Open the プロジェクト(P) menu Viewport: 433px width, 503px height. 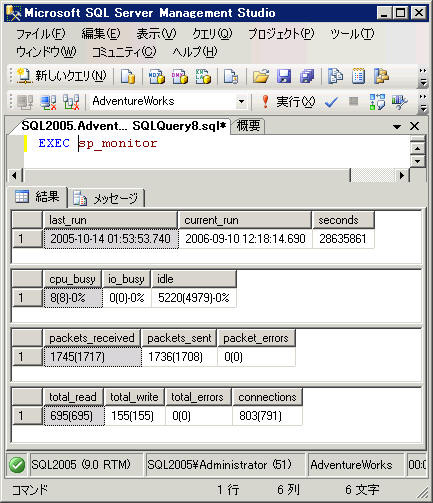281,34
